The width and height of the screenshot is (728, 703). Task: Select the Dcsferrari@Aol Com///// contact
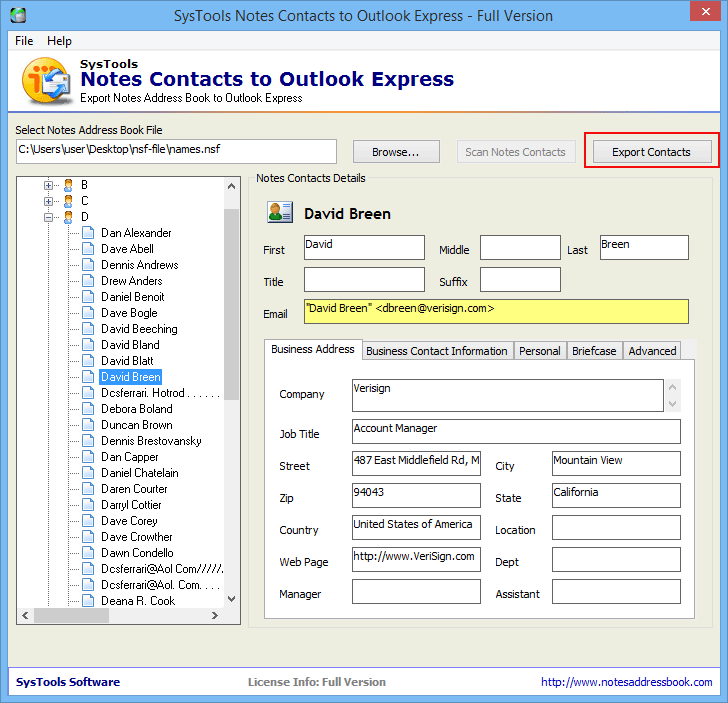[162, 569]
